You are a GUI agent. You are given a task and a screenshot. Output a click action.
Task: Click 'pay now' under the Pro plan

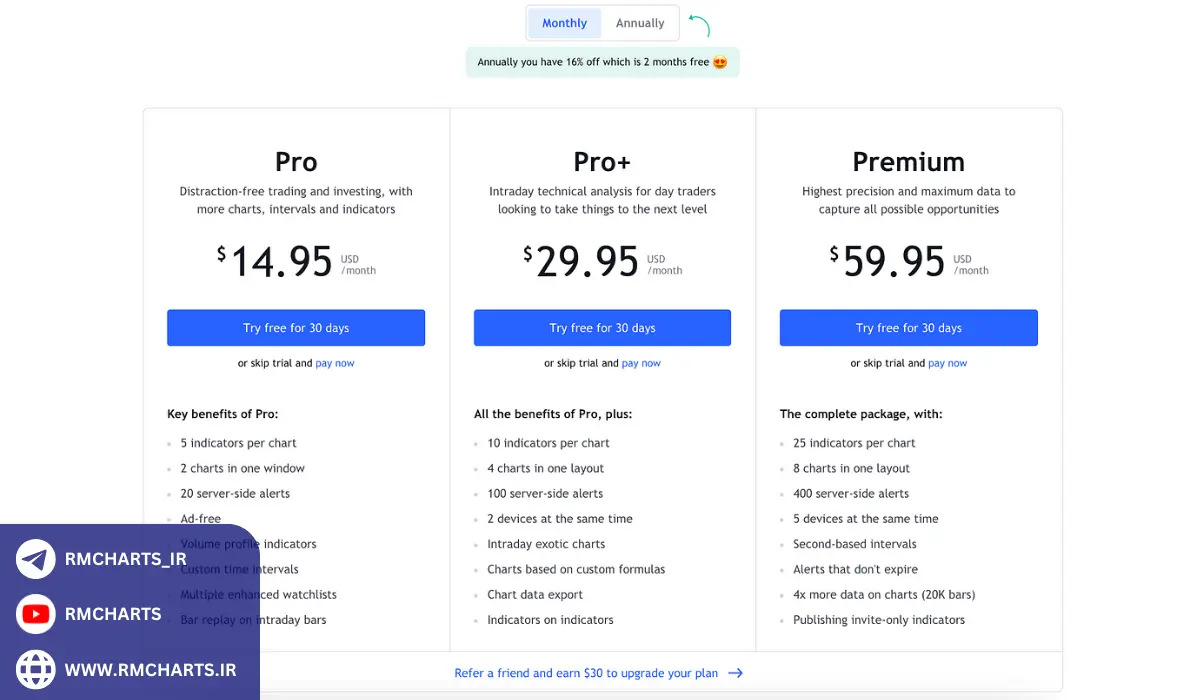335,363
